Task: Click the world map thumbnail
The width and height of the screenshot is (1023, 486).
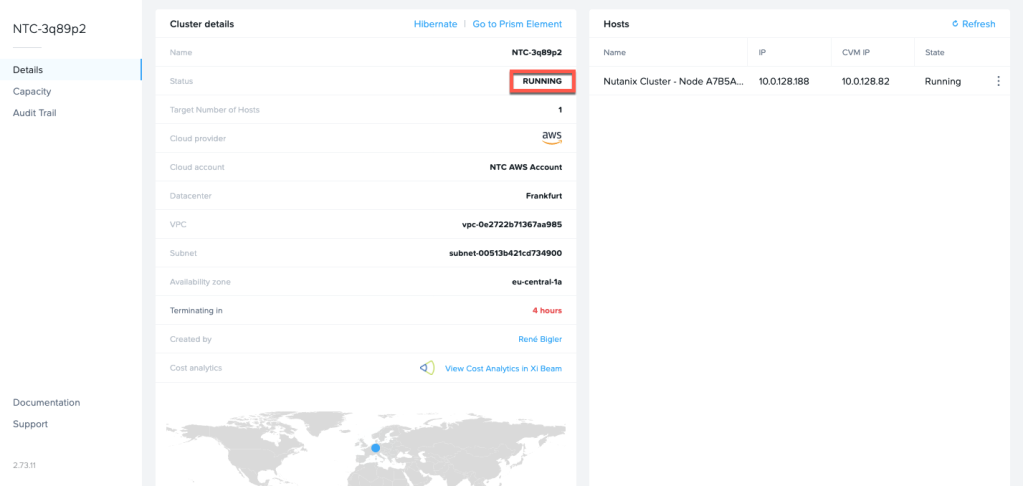Action: (365, 448)
